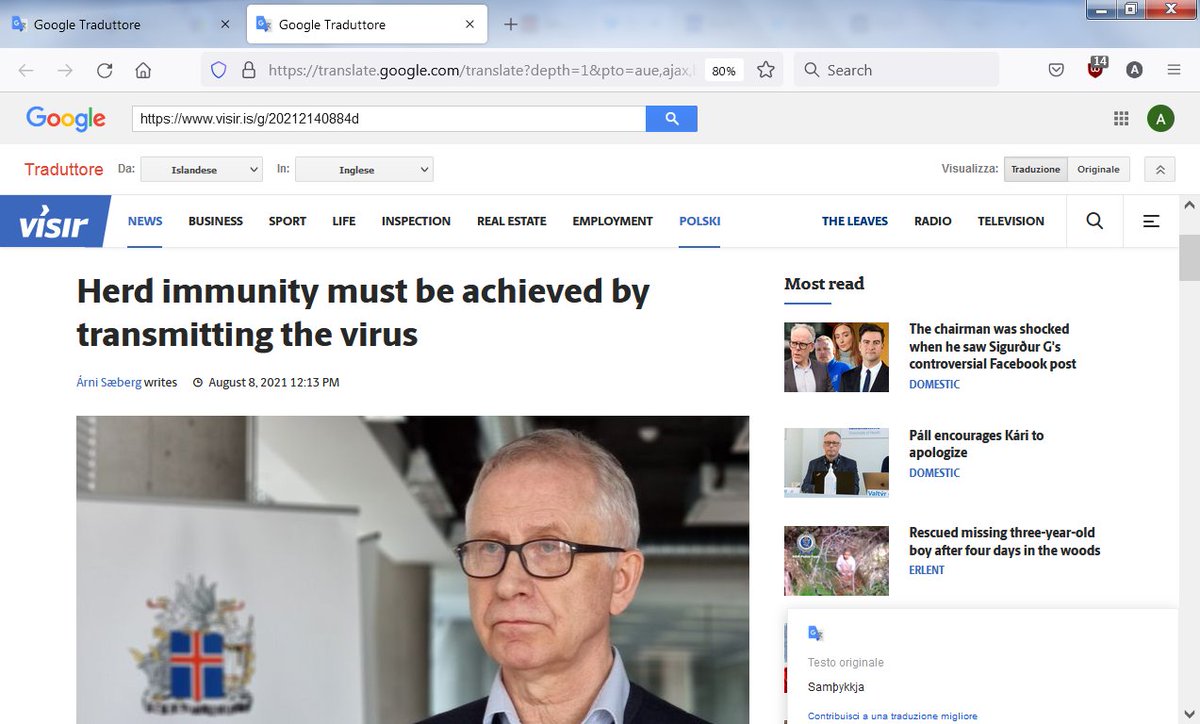Change the 80% zoom level indicator
Image resolution: width=1200 pixels, height=724 pixels.
724,70
